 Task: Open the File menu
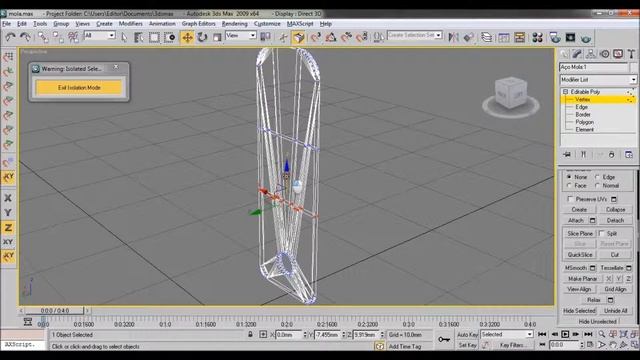[x=7, y=24]
